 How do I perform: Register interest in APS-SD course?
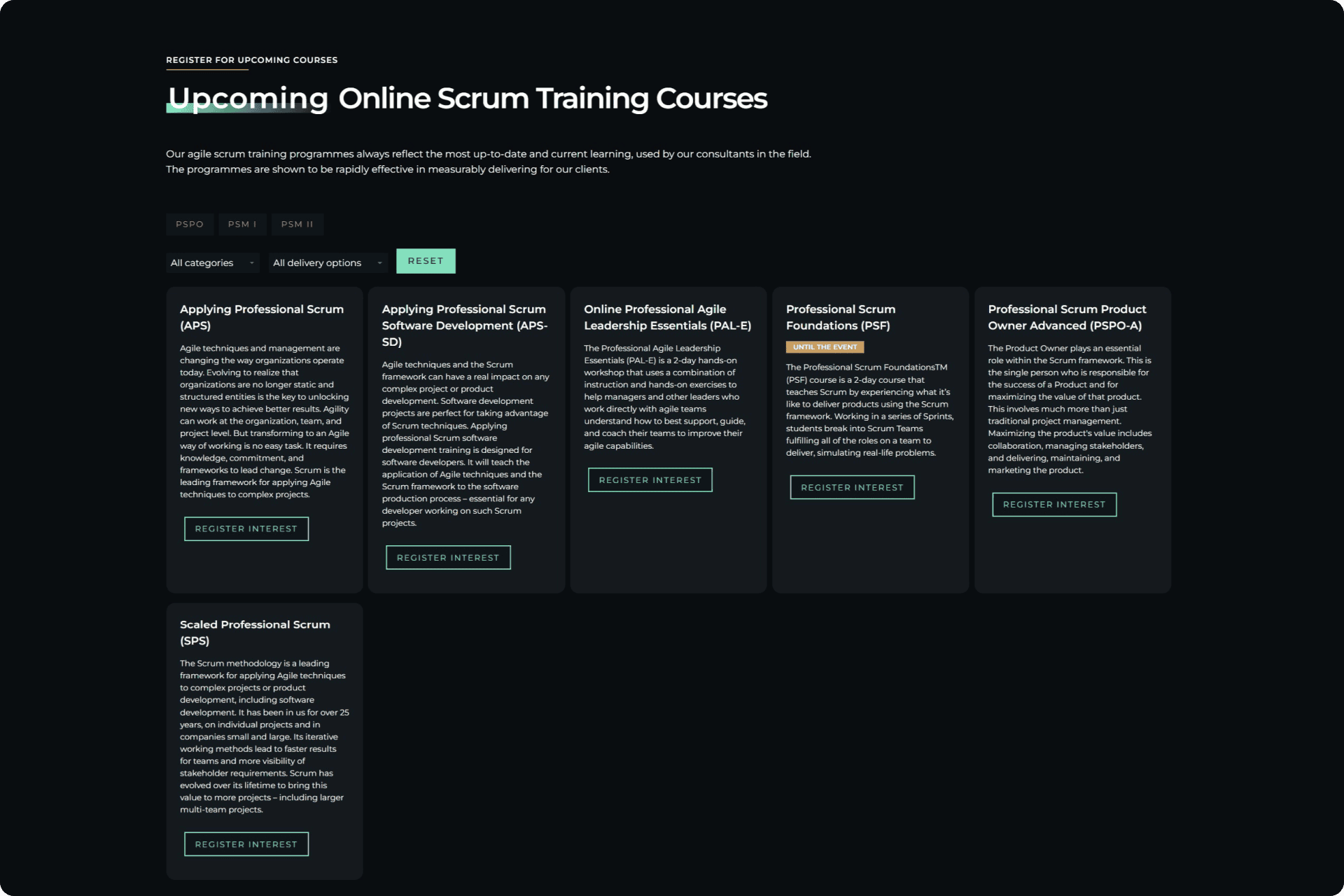click(x=448, y=558)
